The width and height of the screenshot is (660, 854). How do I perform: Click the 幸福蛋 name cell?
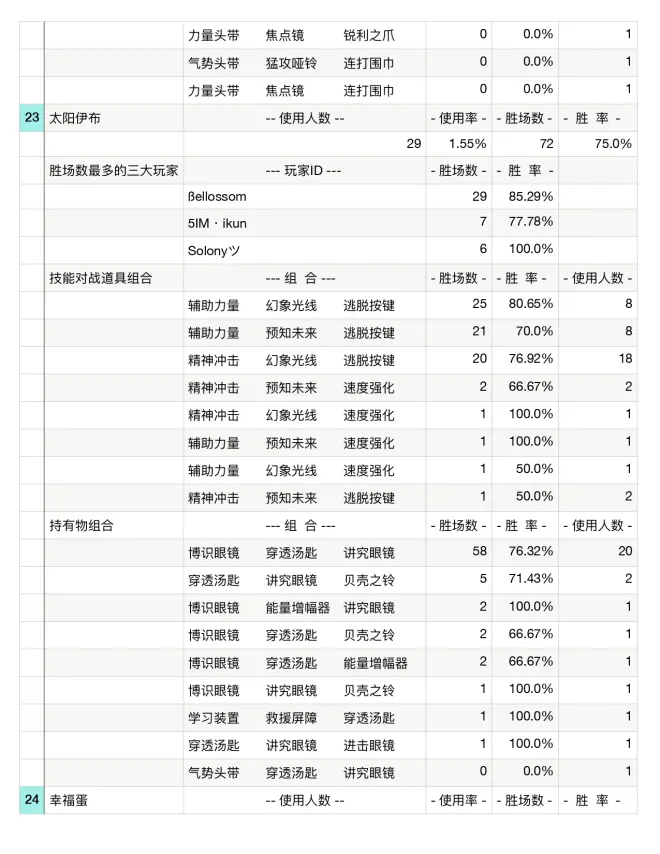[69, 800]
